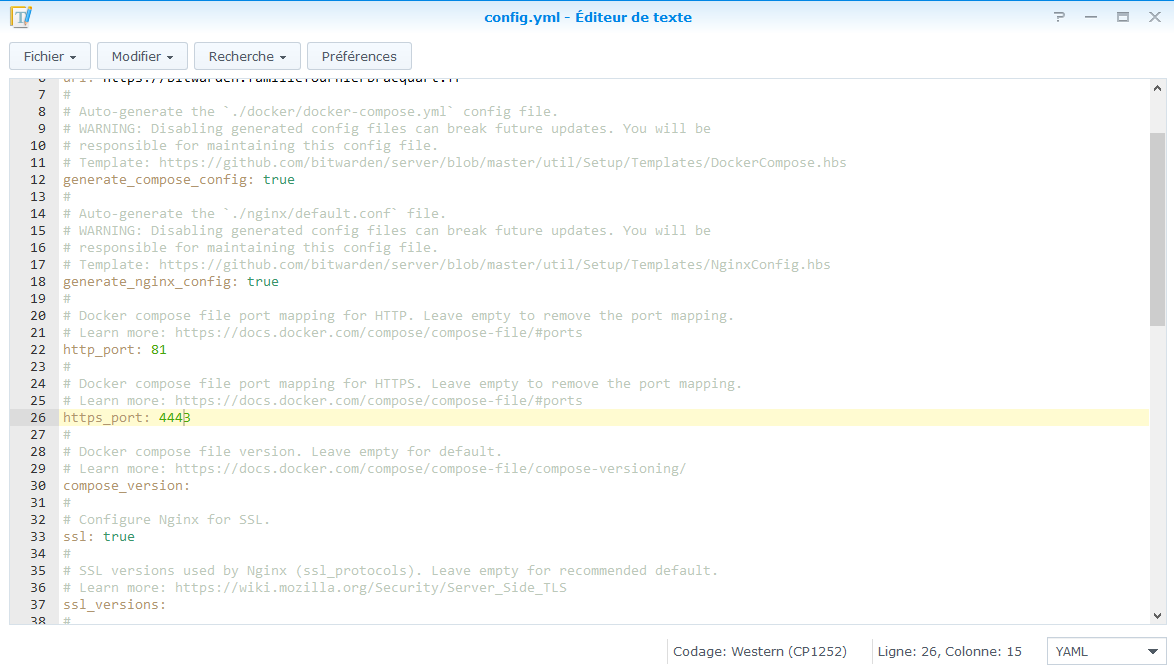Open the YAML language dropdown

(x=1107, y=652)
